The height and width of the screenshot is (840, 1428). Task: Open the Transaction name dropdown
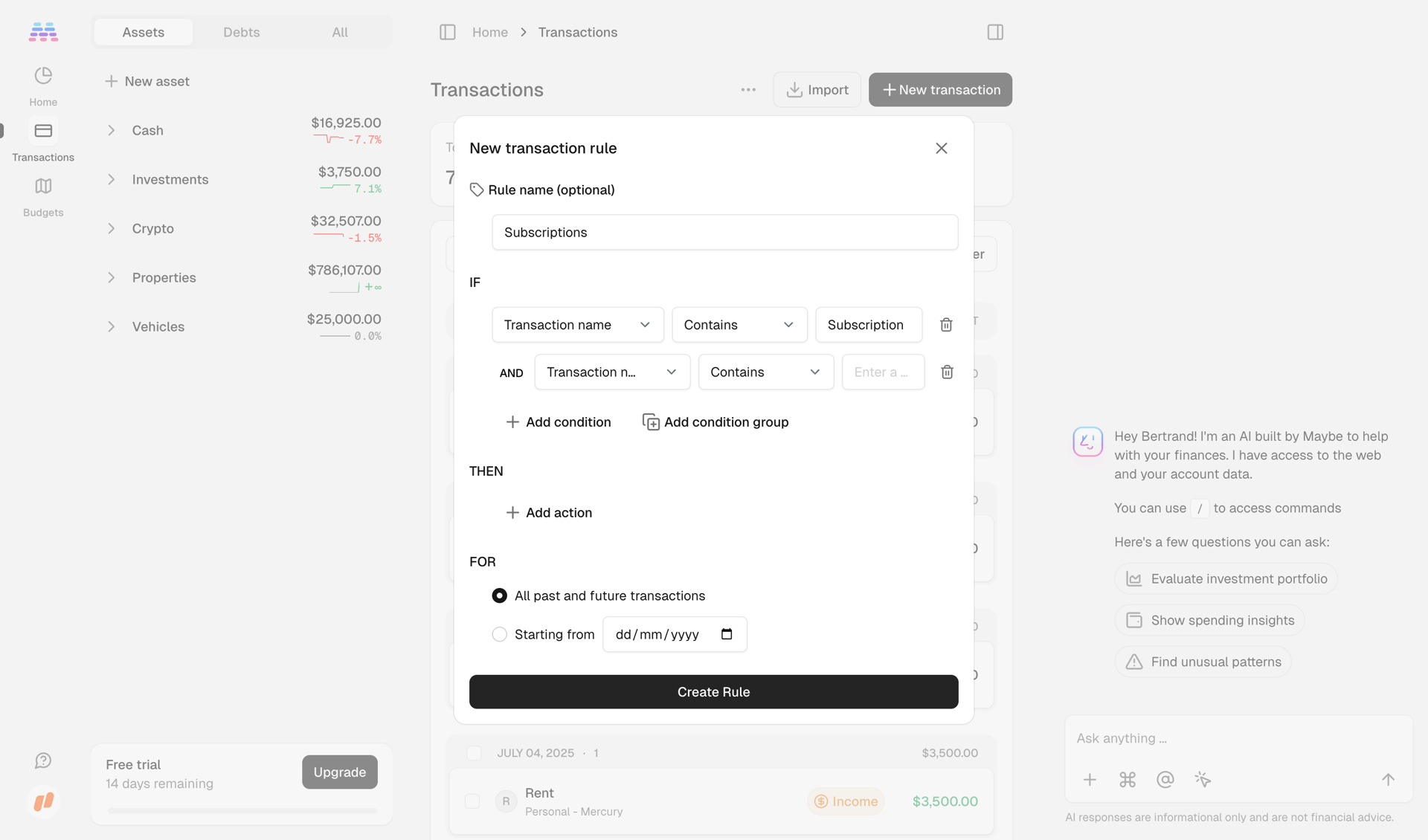(578, 325)
